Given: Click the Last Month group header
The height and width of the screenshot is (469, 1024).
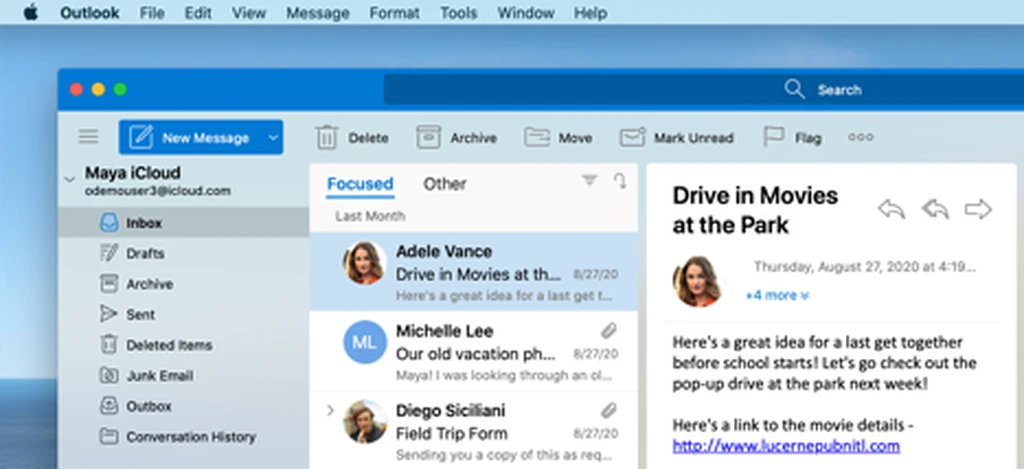Looking at the screenshot, I should click(370, 216).
